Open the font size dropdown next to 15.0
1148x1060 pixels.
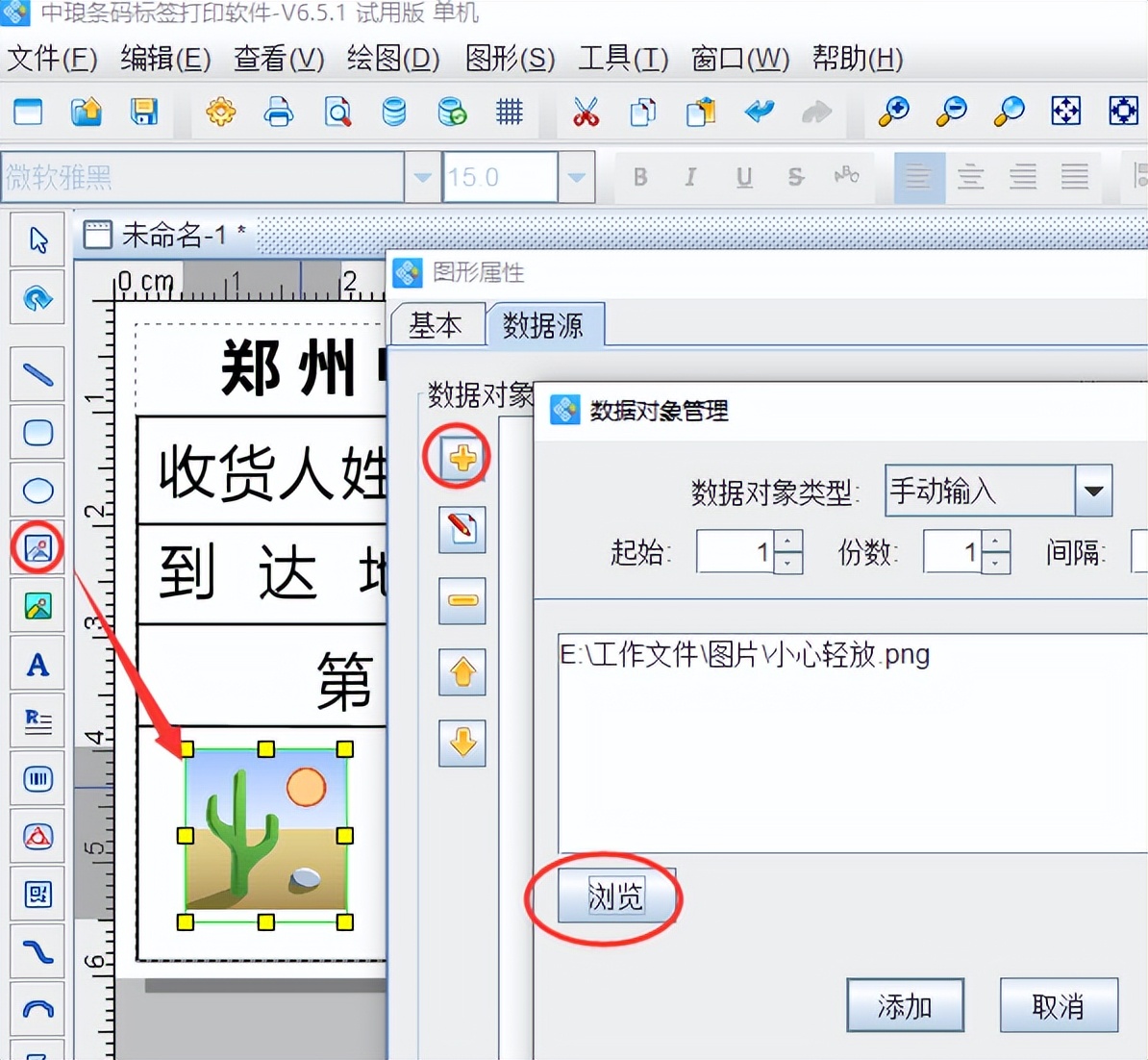tap(576, 177)
